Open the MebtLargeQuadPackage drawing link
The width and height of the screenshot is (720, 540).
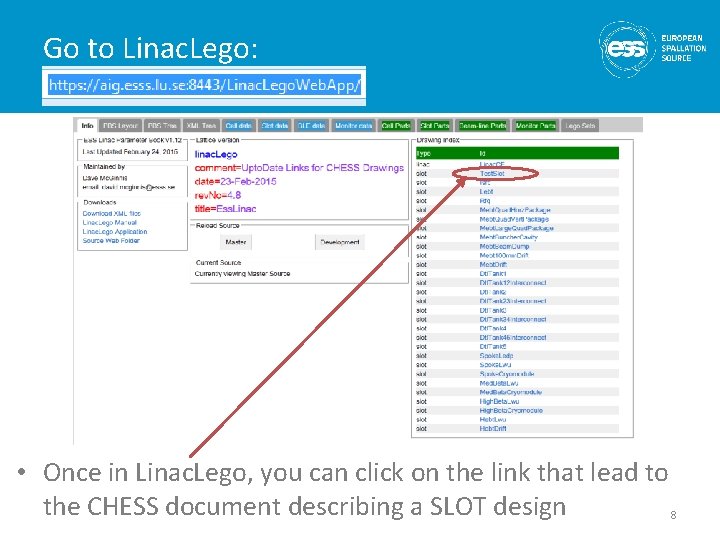517,228
